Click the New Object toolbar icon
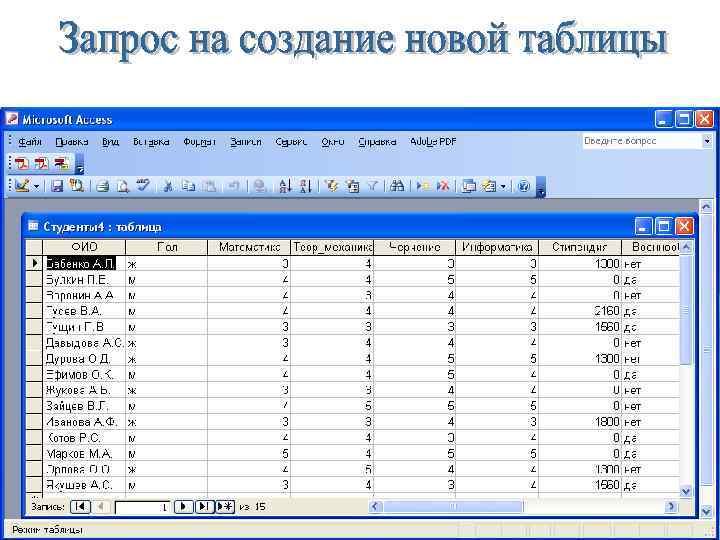The width and height of the screenshot is (720, 540). (x=489, y=186)
